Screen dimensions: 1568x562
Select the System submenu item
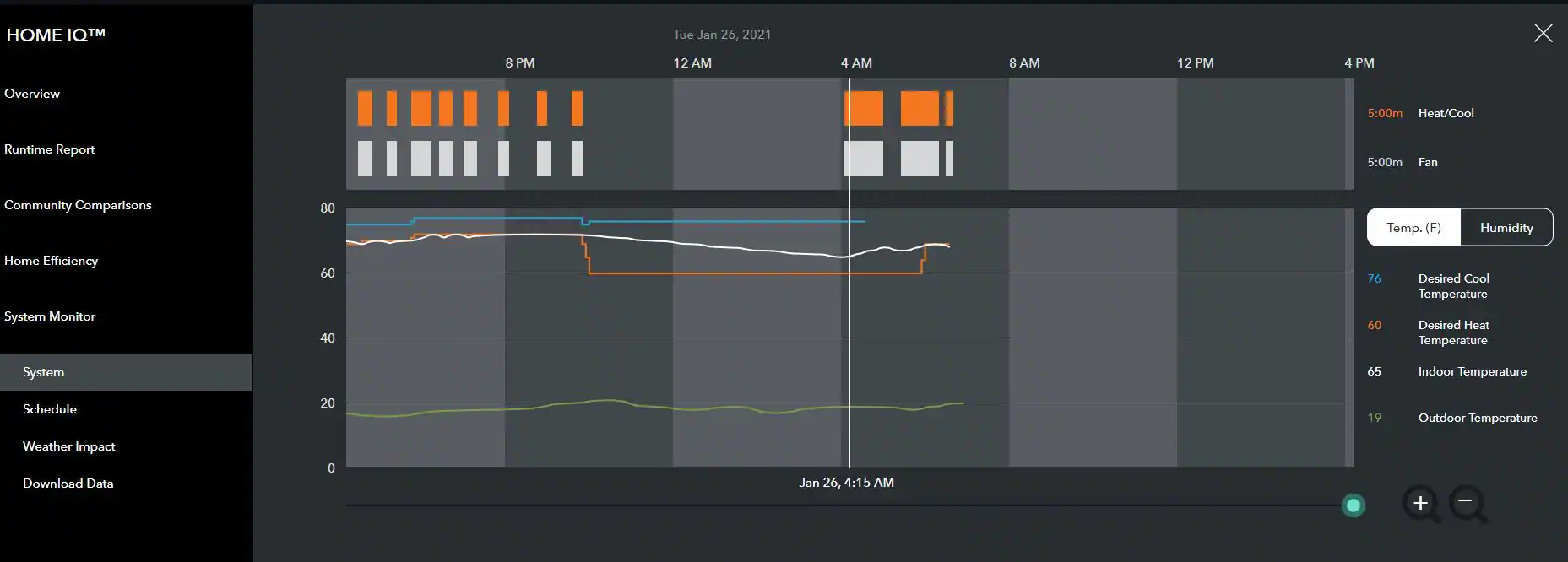[x=43, y=372]
